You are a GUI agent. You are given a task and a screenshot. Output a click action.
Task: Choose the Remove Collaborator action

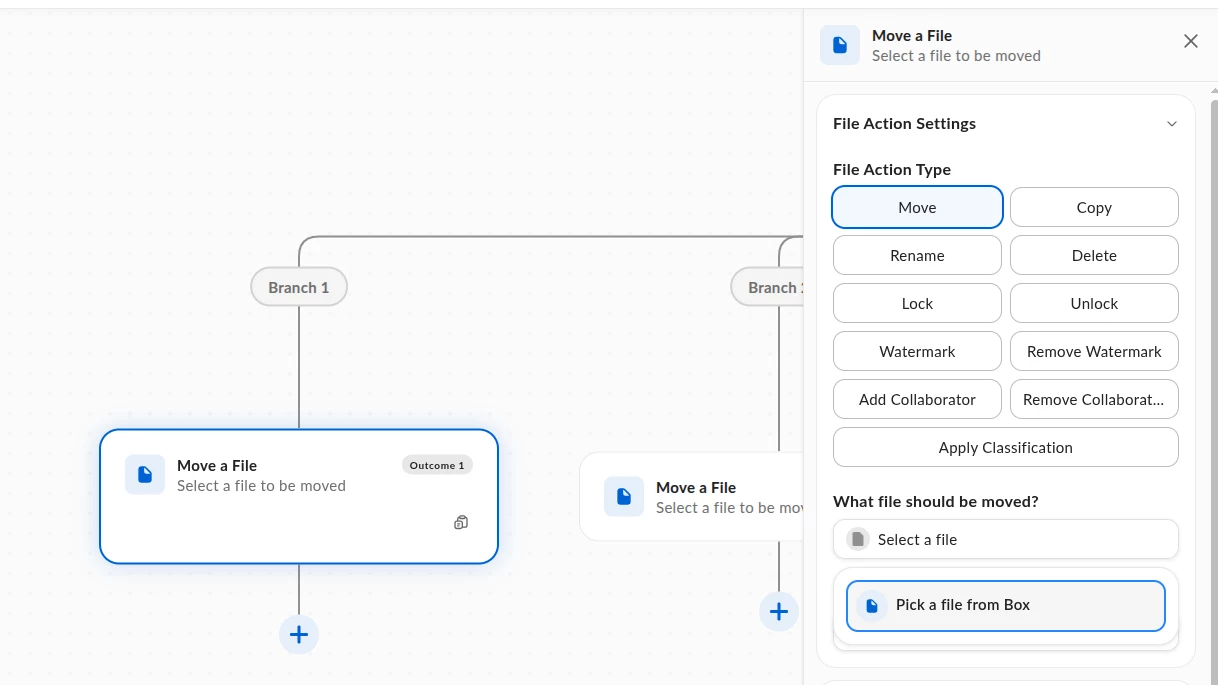click(x=1094, y=399)
